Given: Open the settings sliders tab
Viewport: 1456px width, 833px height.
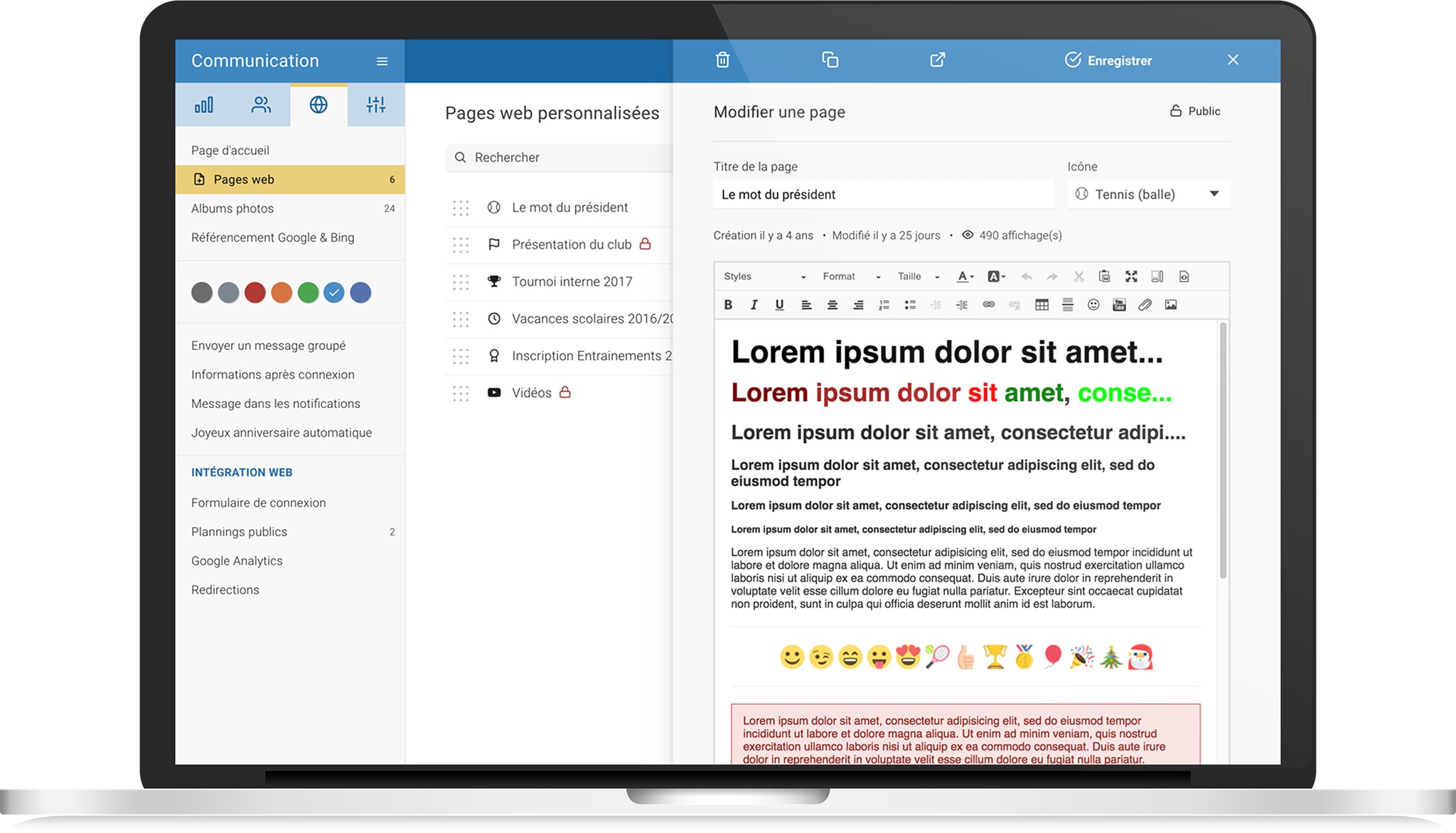Looking at the screenshot, I should point(375,105).
